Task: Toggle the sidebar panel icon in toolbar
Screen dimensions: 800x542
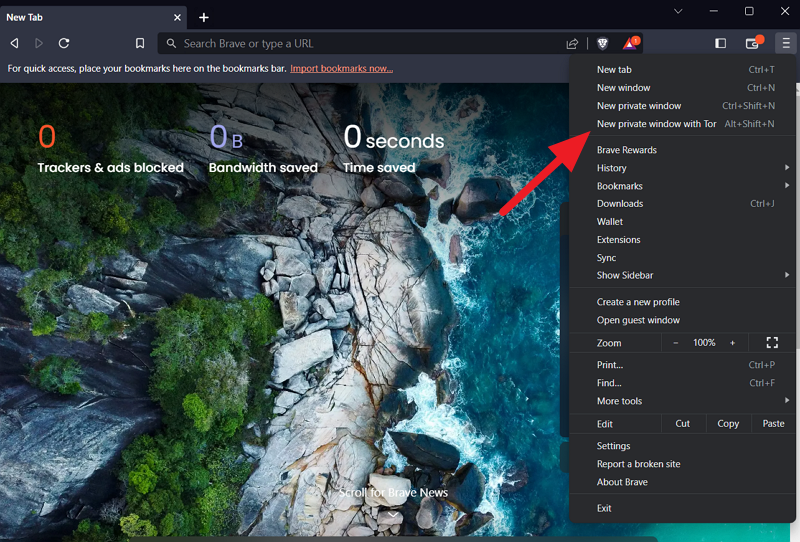Action: pyautogui.click(x=720, y=43)
